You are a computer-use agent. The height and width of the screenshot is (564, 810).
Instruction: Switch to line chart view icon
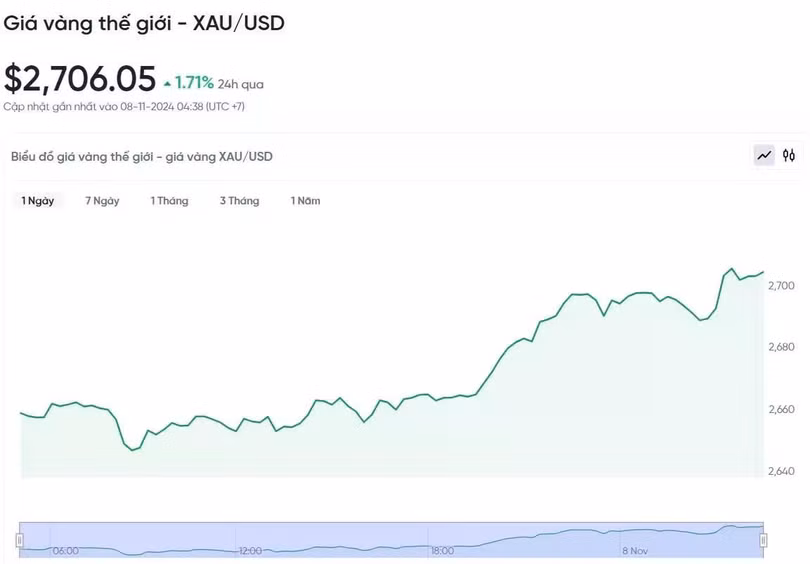point(765,155)
